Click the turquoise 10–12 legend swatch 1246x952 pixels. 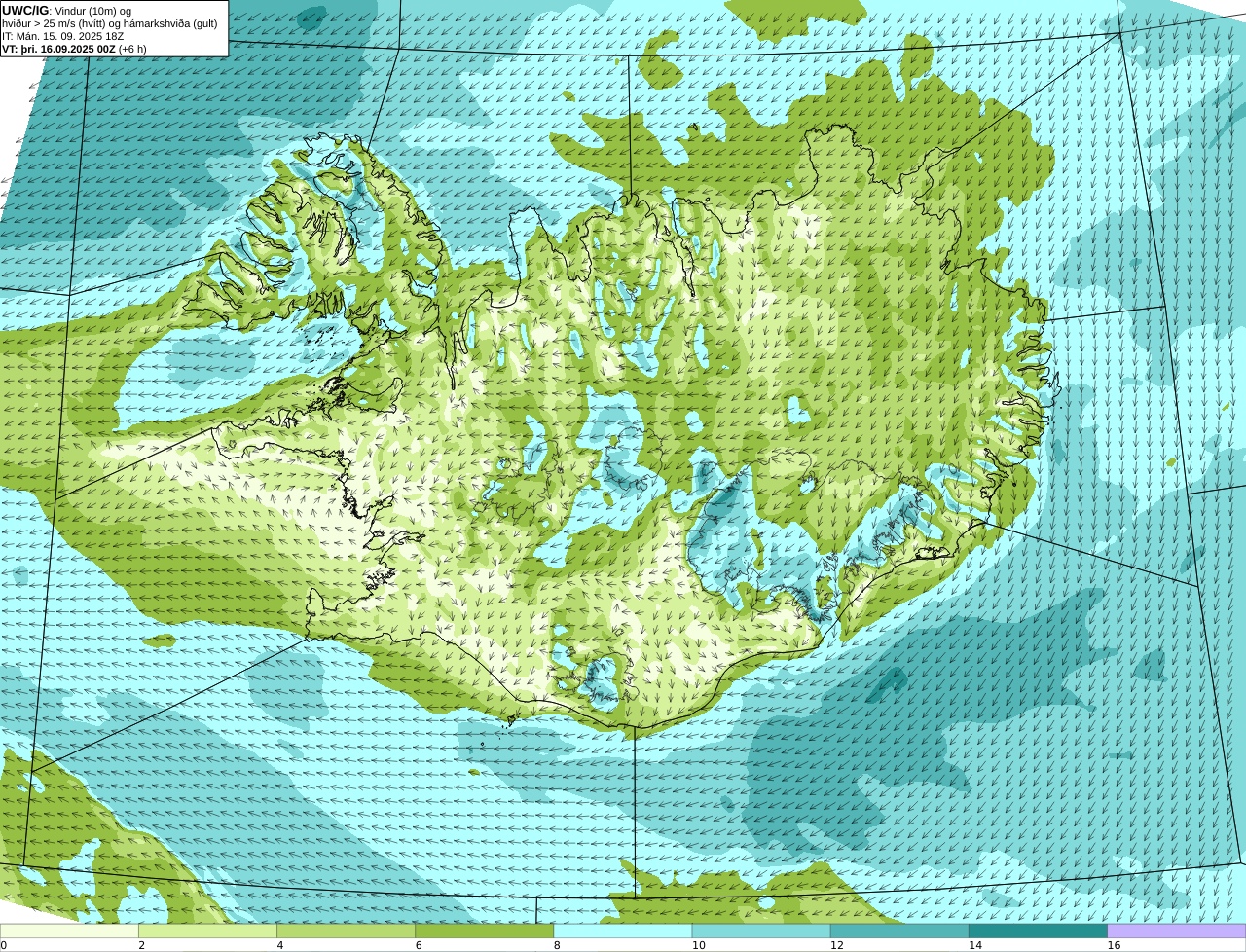point(761,932)
